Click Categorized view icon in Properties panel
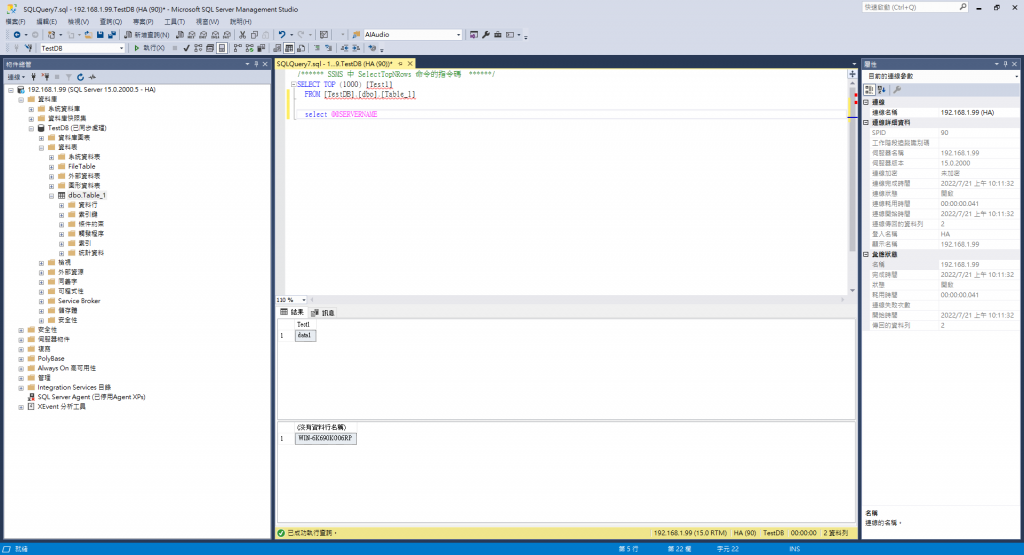The height and width of the screenshot is (555, 1024). point(869,90)
